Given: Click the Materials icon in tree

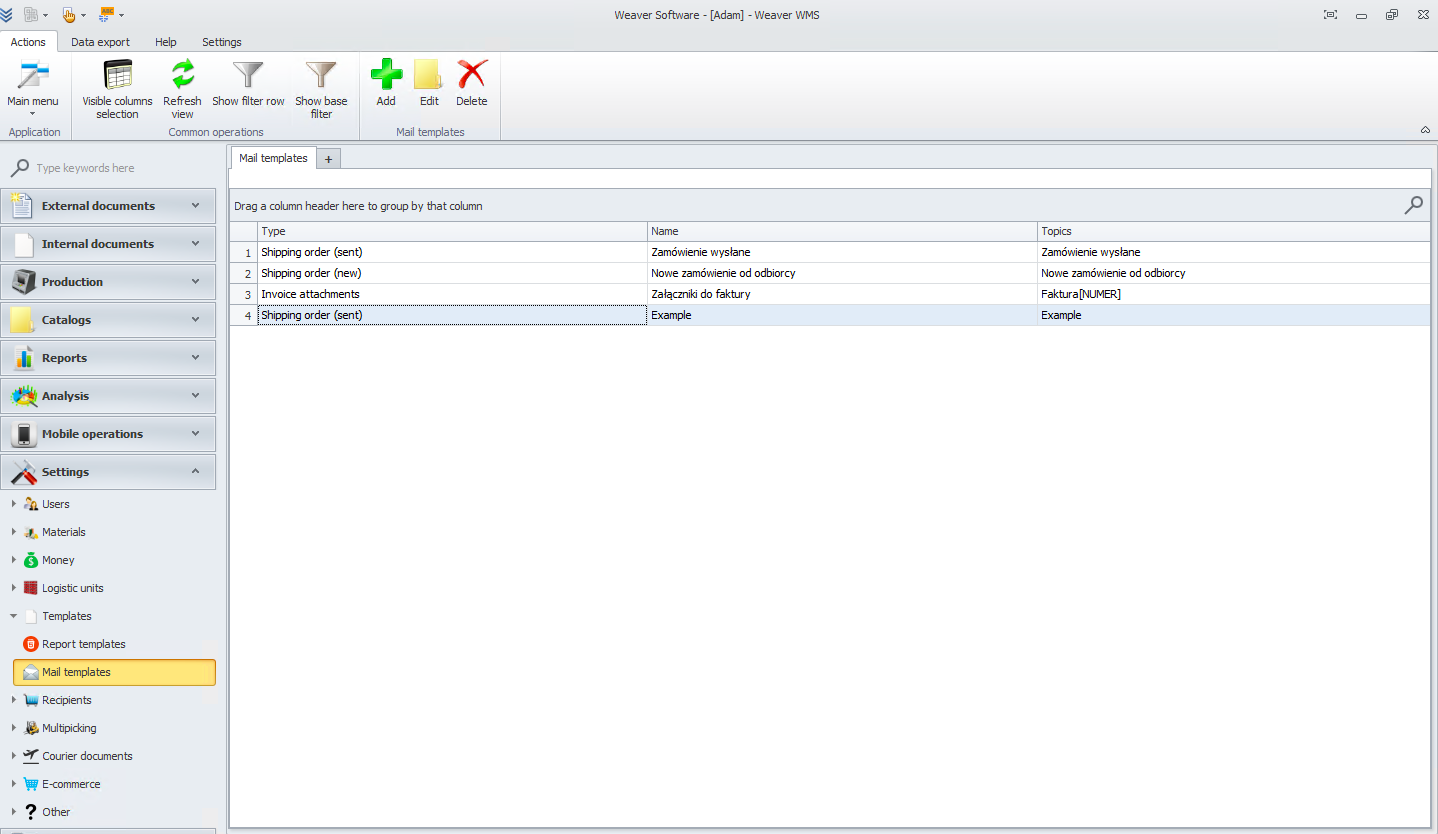Looking at the screenshot, I should 31,532.
